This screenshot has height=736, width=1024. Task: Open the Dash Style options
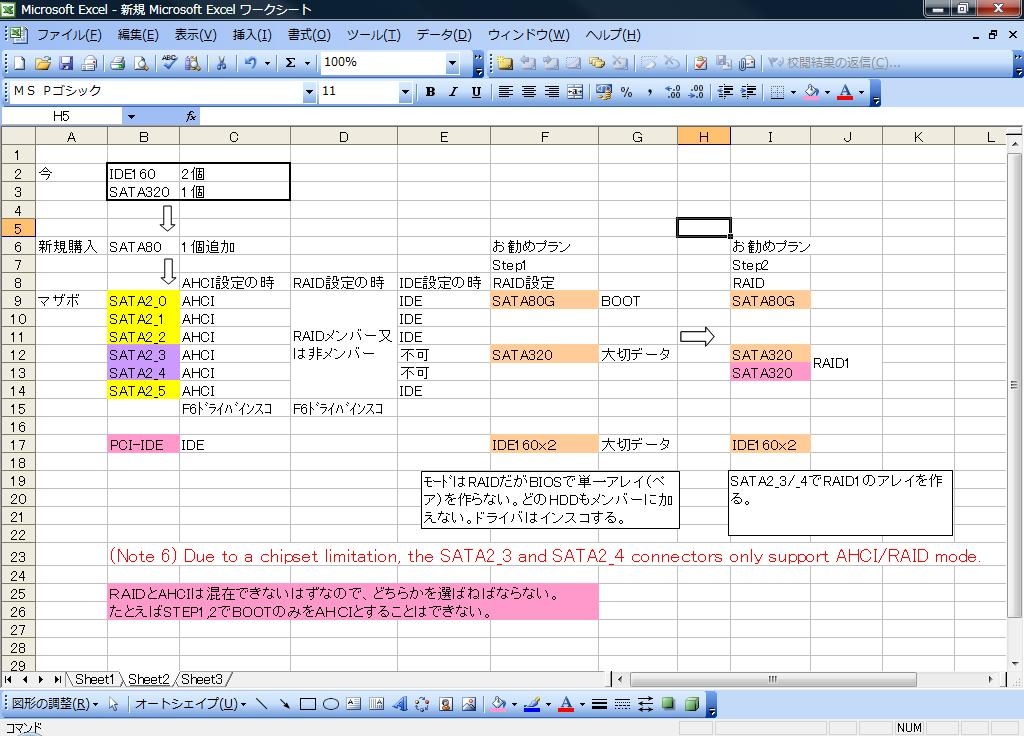coord(622,704)
